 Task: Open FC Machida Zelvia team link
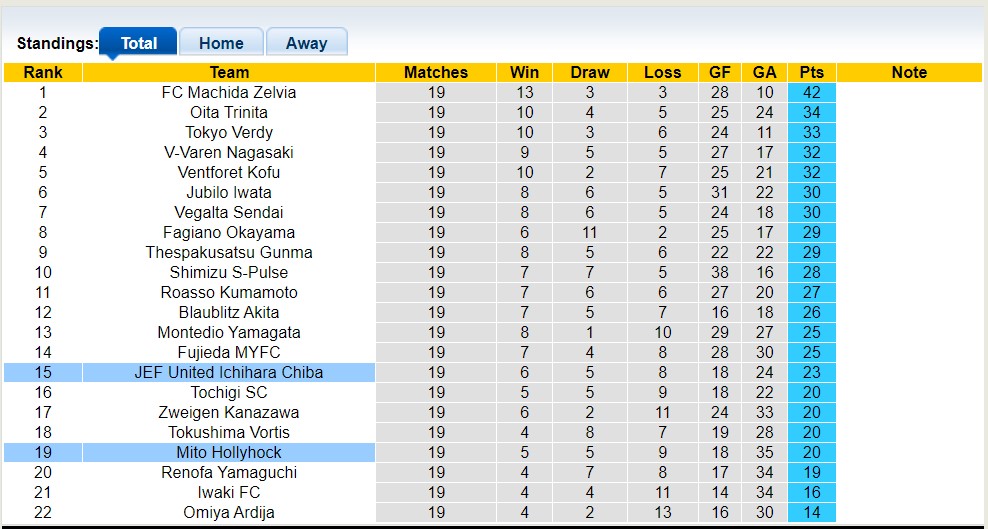coord(229,92)
